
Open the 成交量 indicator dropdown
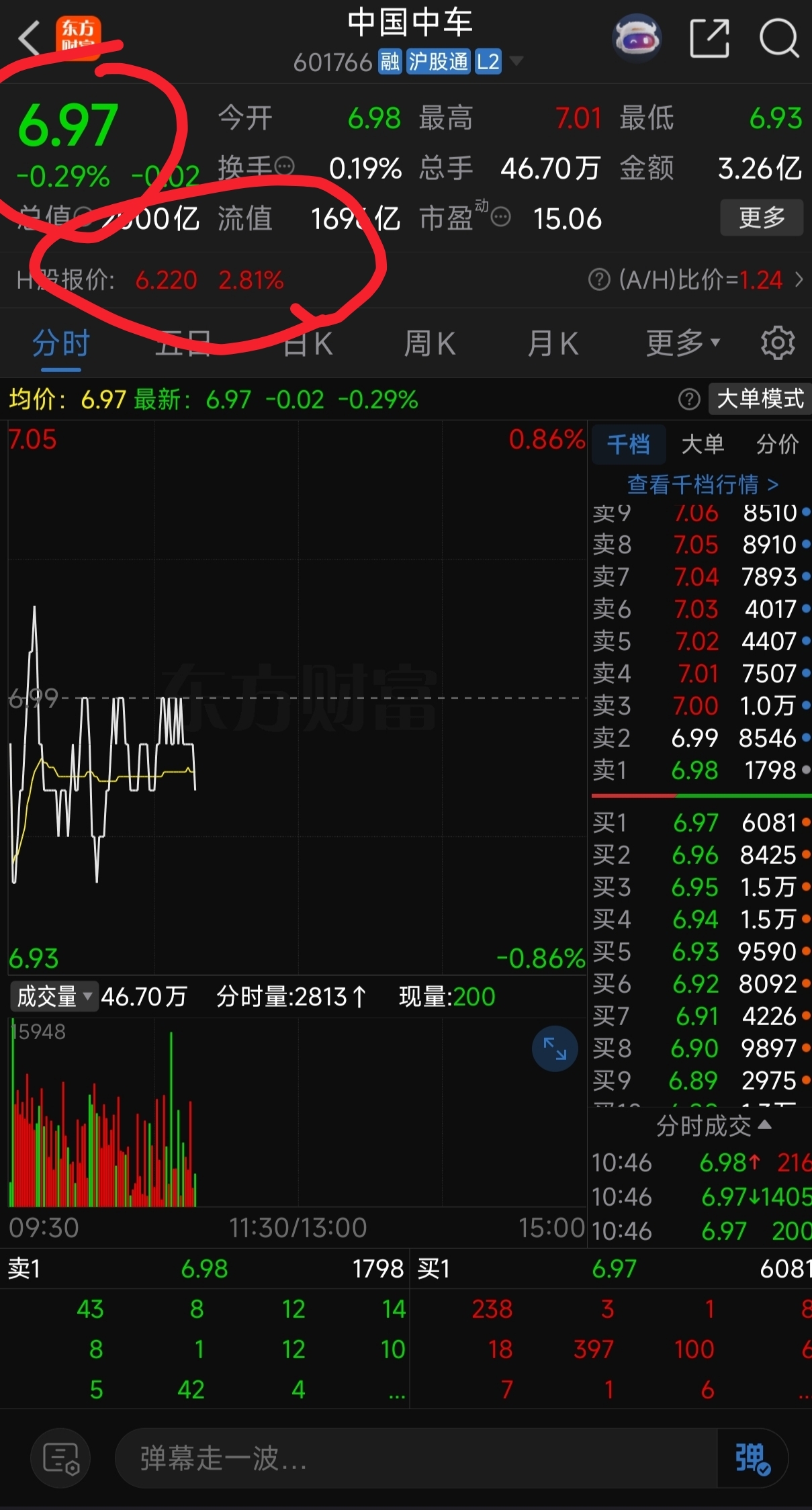tap(54, 995)
